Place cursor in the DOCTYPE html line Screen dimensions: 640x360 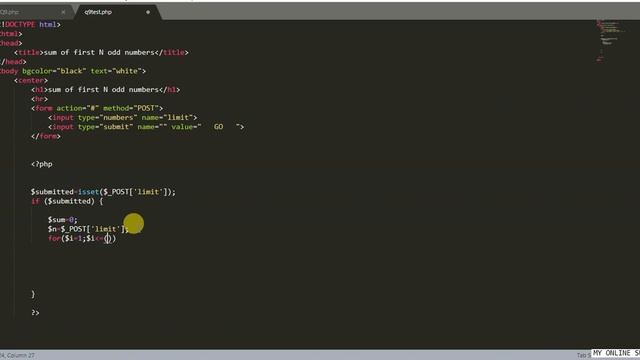pyautogui.click(x=30, y=24)
